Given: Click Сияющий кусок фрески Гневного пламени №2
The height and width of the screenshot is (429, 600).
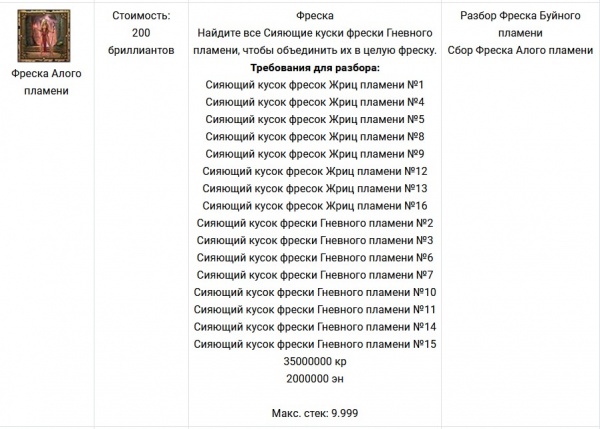Looking at the screenshot, I should (315, 223).
